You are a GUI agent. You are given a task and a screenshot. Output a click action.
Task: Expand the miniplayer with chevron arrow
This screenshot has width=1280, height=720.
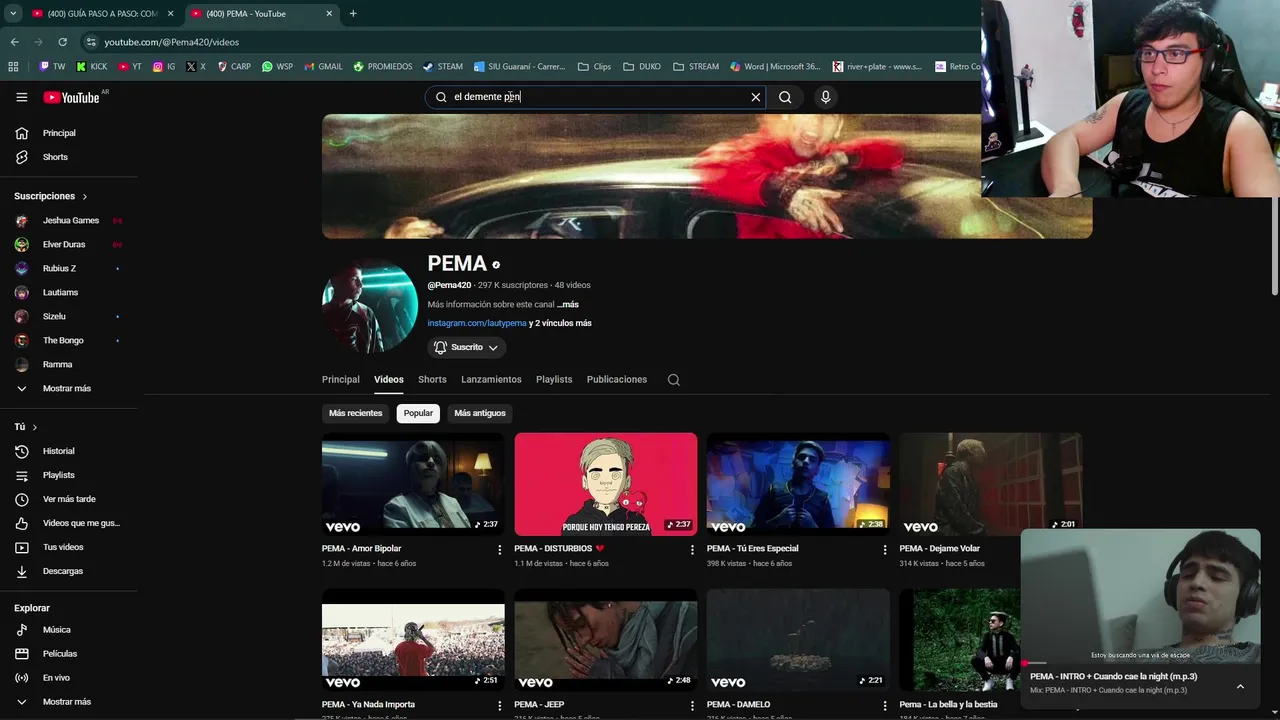(1240, 686)
